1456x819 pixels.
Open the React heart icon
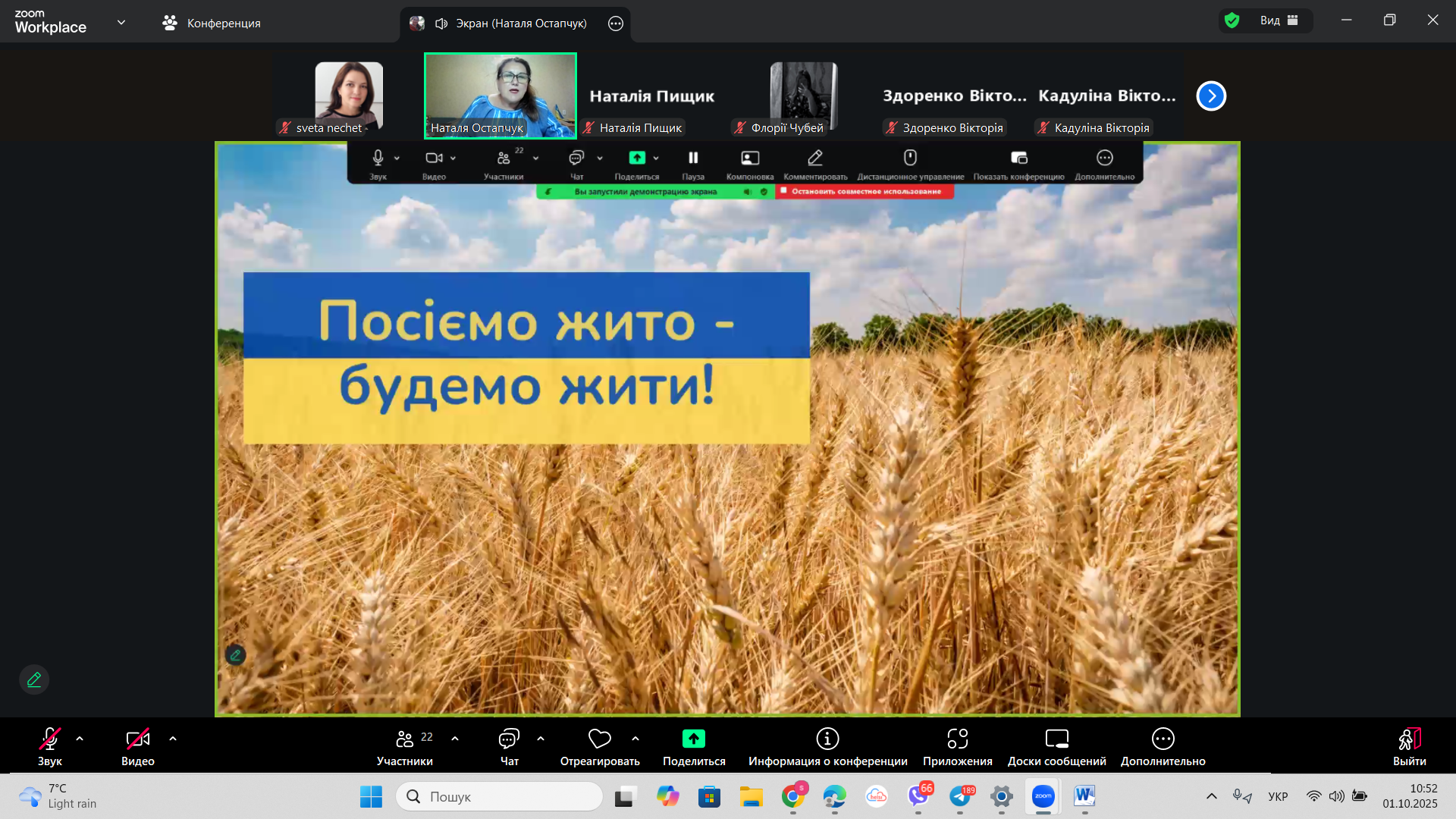(599, 739)
